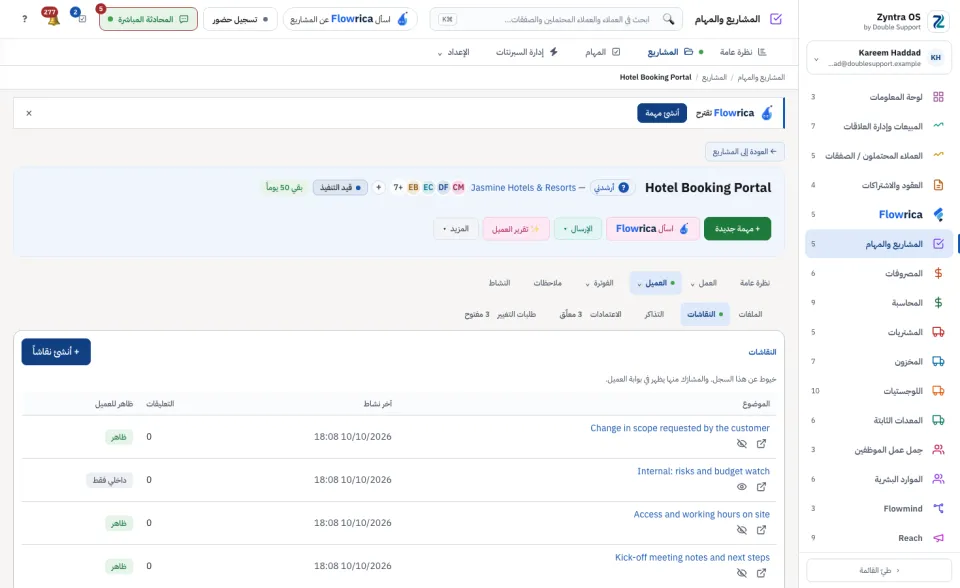Open 'Kick-off meeting notes' external link icon
This screenshot has height=588, width=960.
[x=761, y=573]
